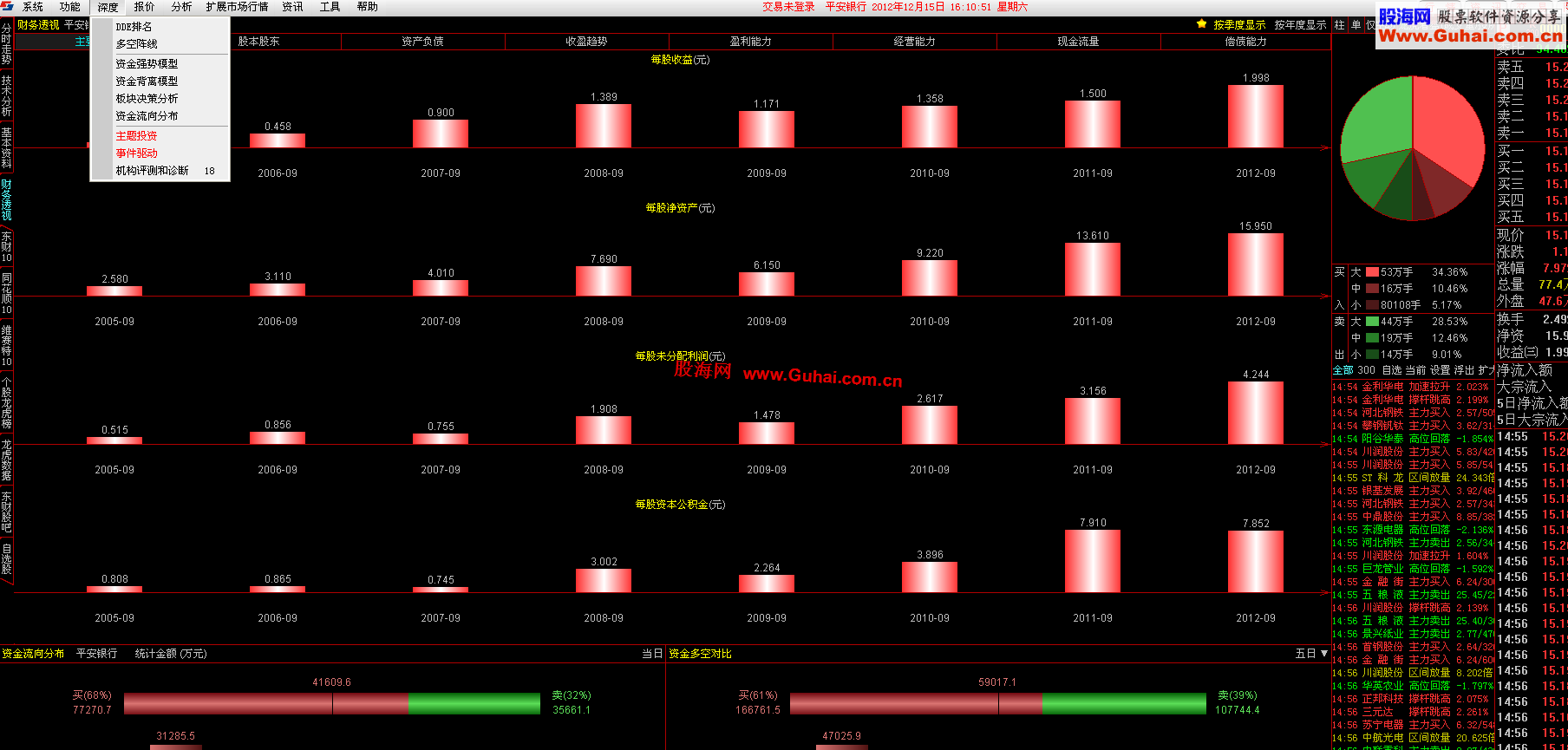Switch to the 股本股东 tab
The height and width of the screenshot is (750, 1568).
[258, 42]
